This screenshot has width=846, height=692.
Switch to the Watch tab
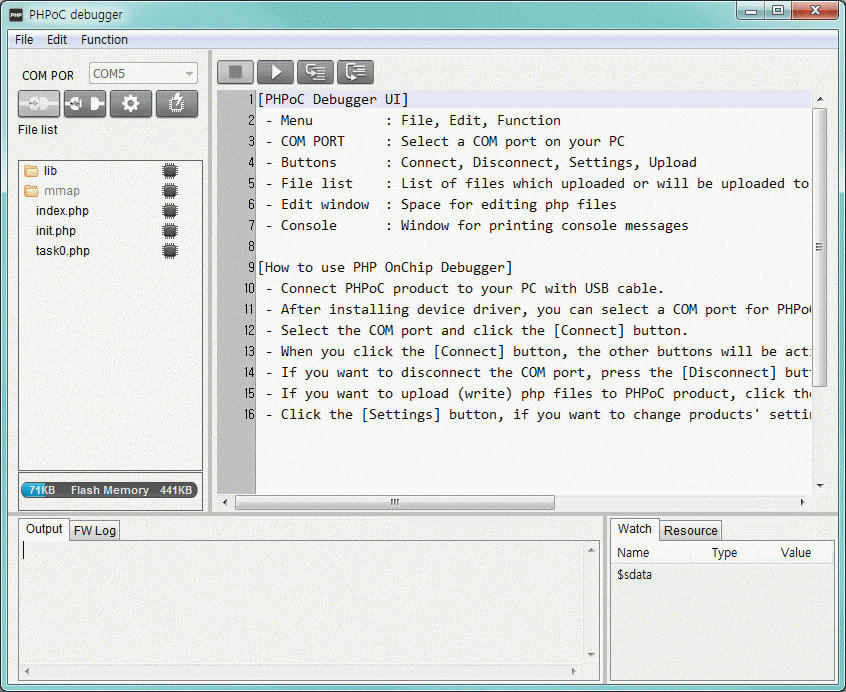click(634, 529)
